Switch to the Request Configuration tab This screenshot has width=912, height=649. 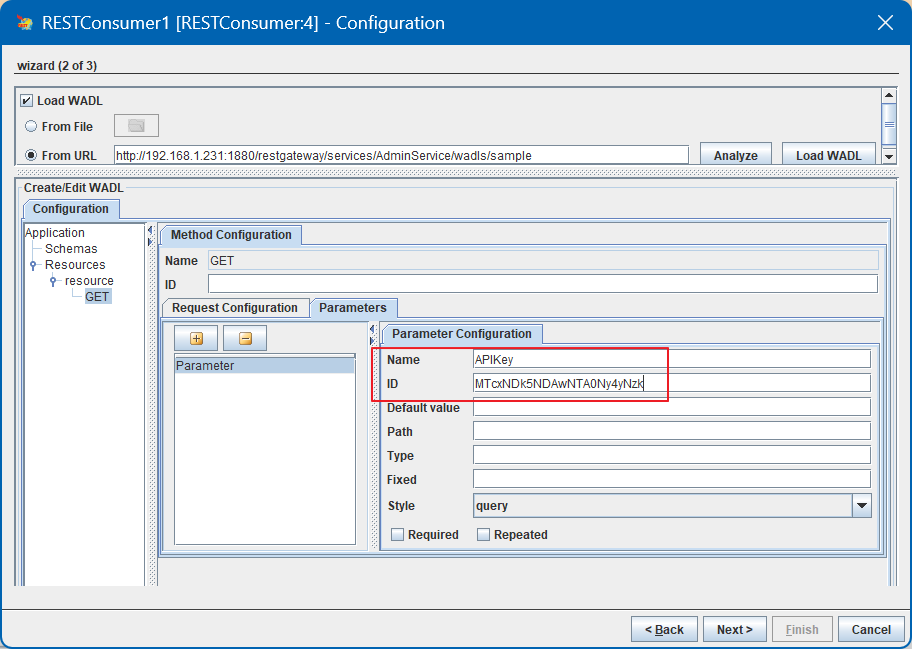234,308
